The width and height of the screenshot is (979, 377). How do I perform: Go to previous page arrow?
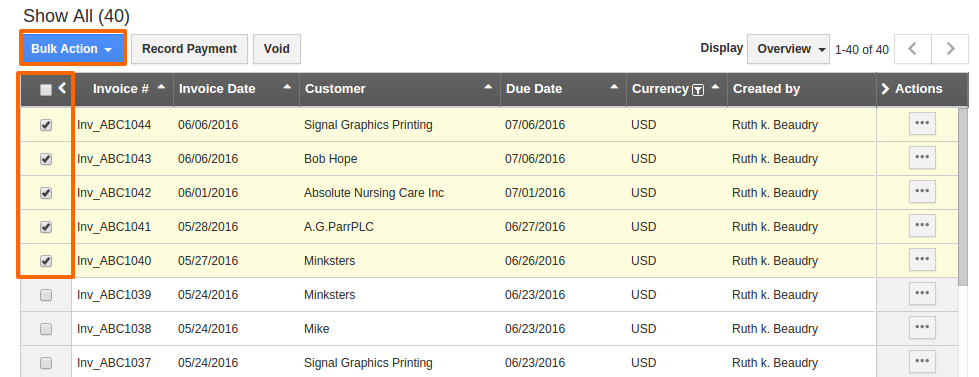click(x=913, y=49)
